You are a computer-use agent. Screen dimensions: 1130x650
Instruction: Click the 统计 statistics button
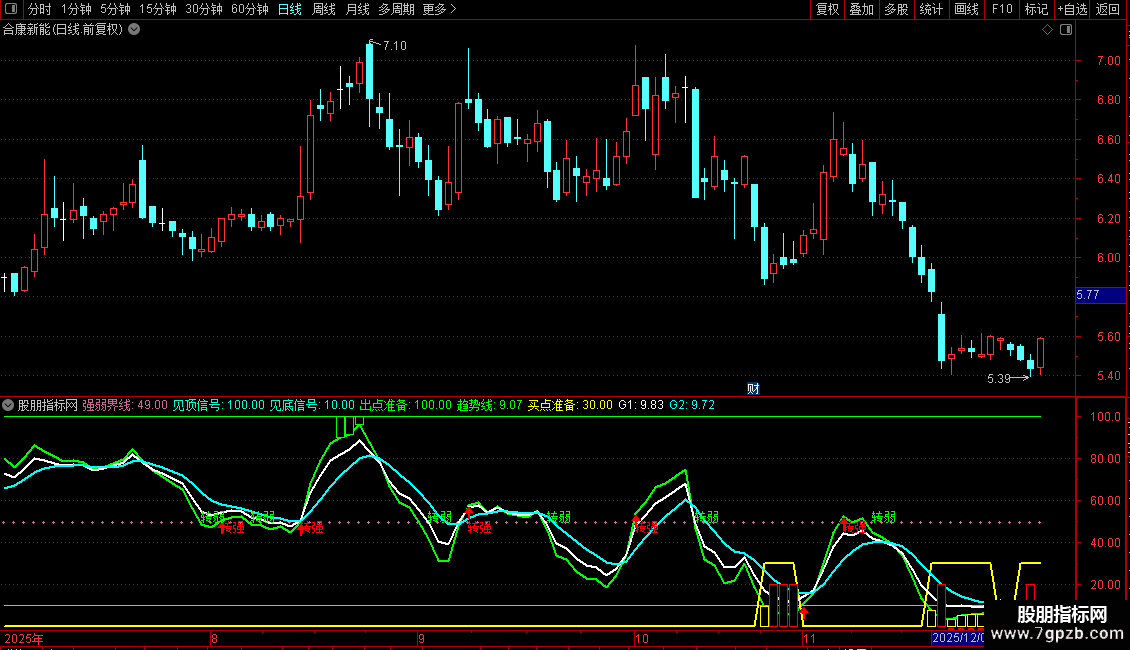[x=931, y=9]
